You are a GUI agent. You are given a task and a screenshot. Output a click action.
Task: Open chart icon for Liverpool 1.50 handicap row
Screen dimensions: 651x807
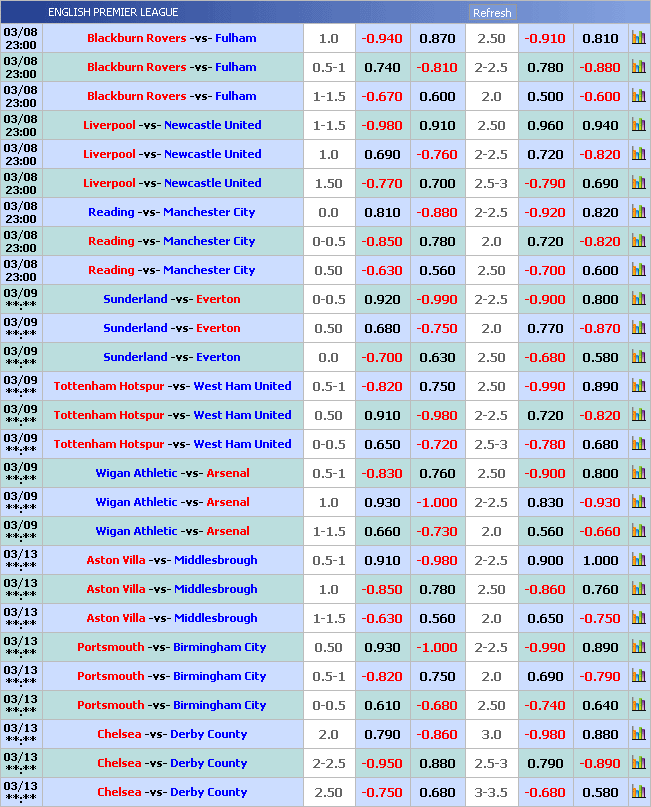coord(639,183)
